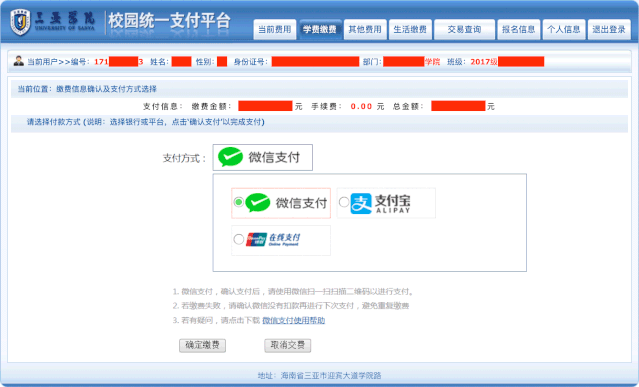Viewport: 639px width, 387px height.
Task: Open the 其他费用 tab
Action: click(x=365, y=29)
